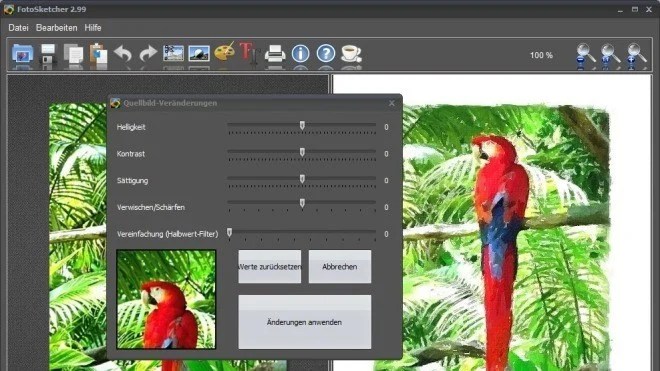Zoom out with the minus magnifier
The height and width of the screenshot is (371, 660).
585,55
